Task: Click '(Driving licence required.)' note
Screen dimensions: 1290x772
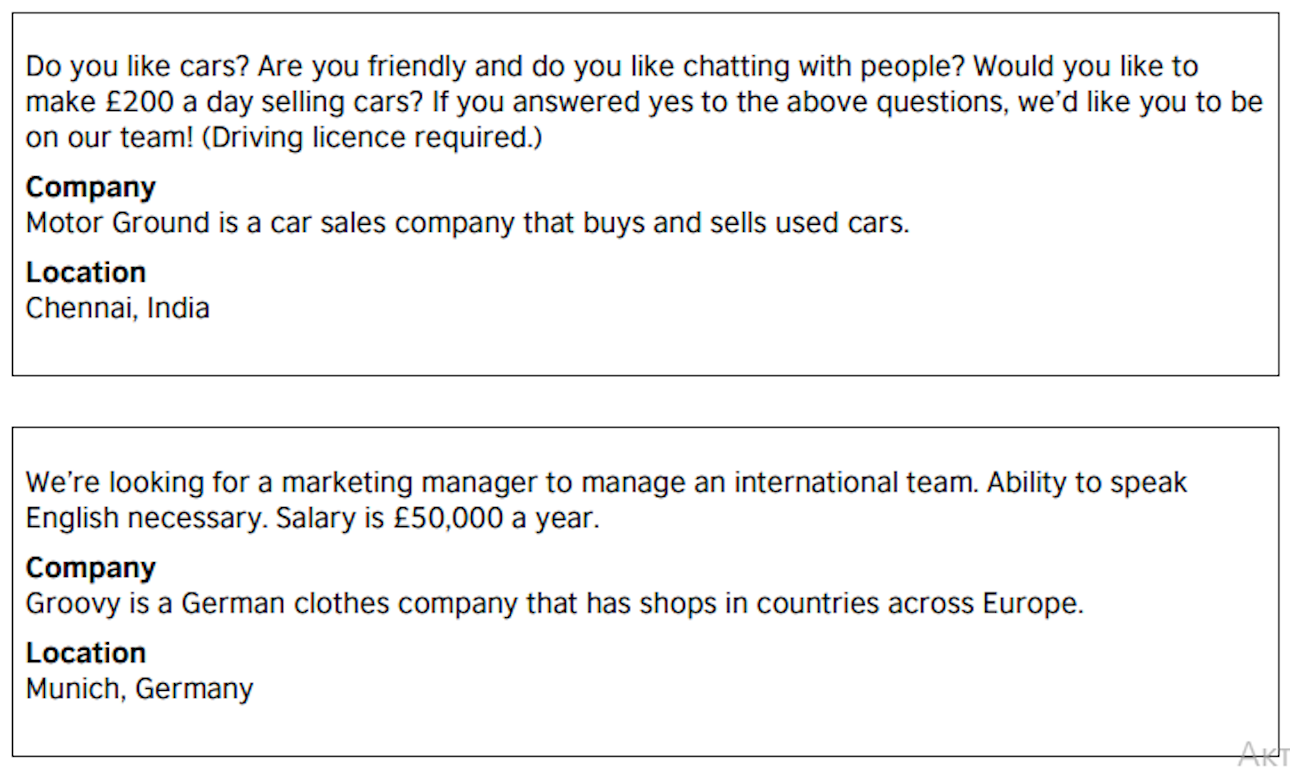Action: click(x=372, y=138)
